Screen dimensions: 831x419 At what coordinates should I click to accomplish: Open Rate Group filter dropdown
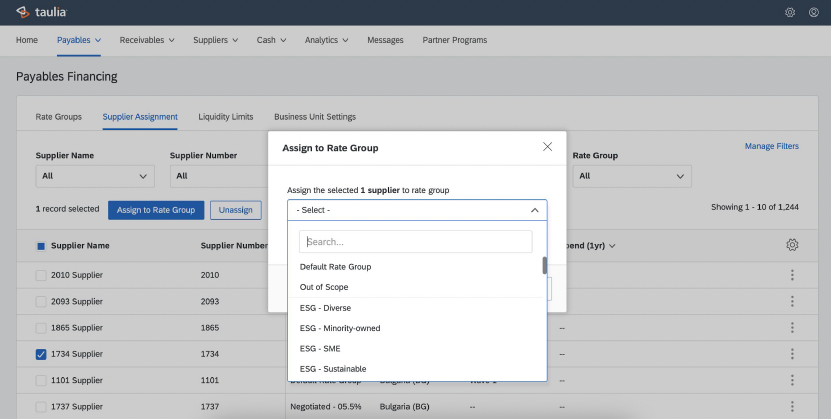(632, 176)
